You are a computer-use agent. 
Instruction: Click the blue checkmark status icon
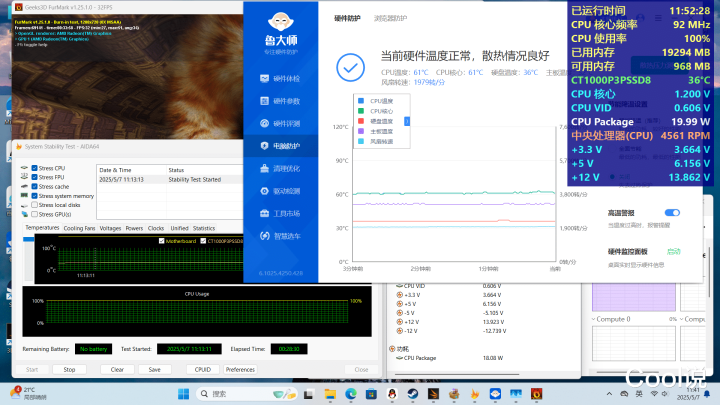click(350, 68)
